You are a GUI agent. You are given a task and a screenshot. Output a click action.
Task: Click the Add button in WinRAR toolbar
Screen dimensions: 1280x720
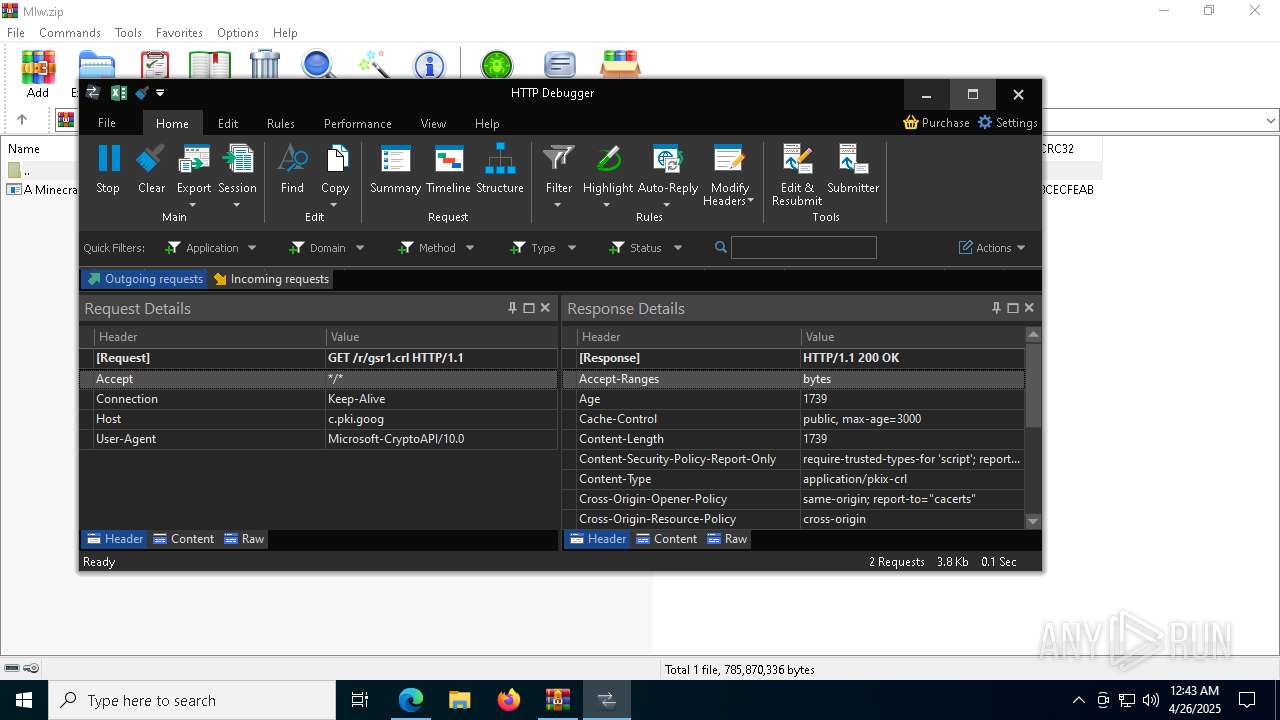click(x=38, y=75)
